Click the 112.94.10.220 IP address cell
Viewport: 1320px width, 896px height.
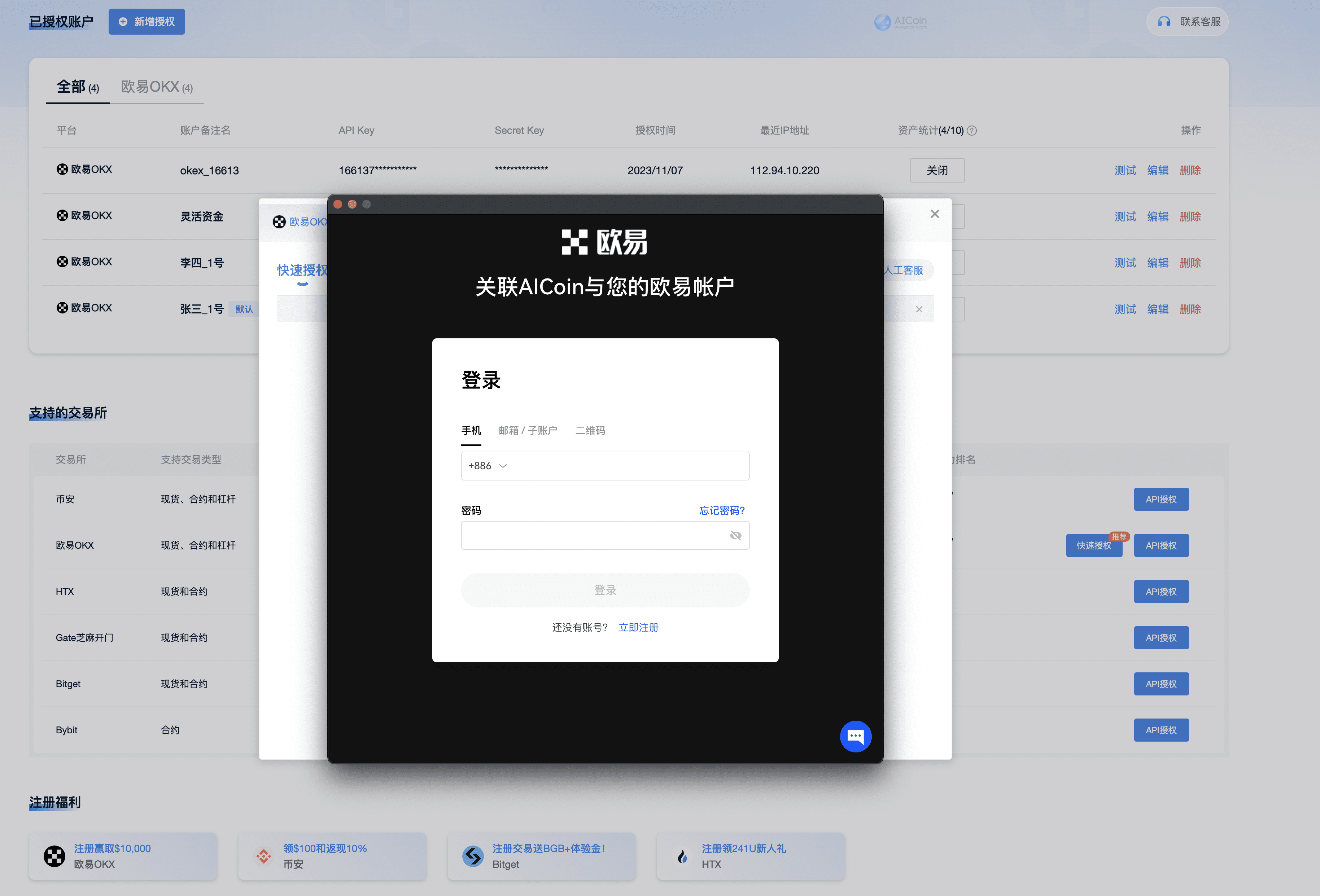pos(784,170)
